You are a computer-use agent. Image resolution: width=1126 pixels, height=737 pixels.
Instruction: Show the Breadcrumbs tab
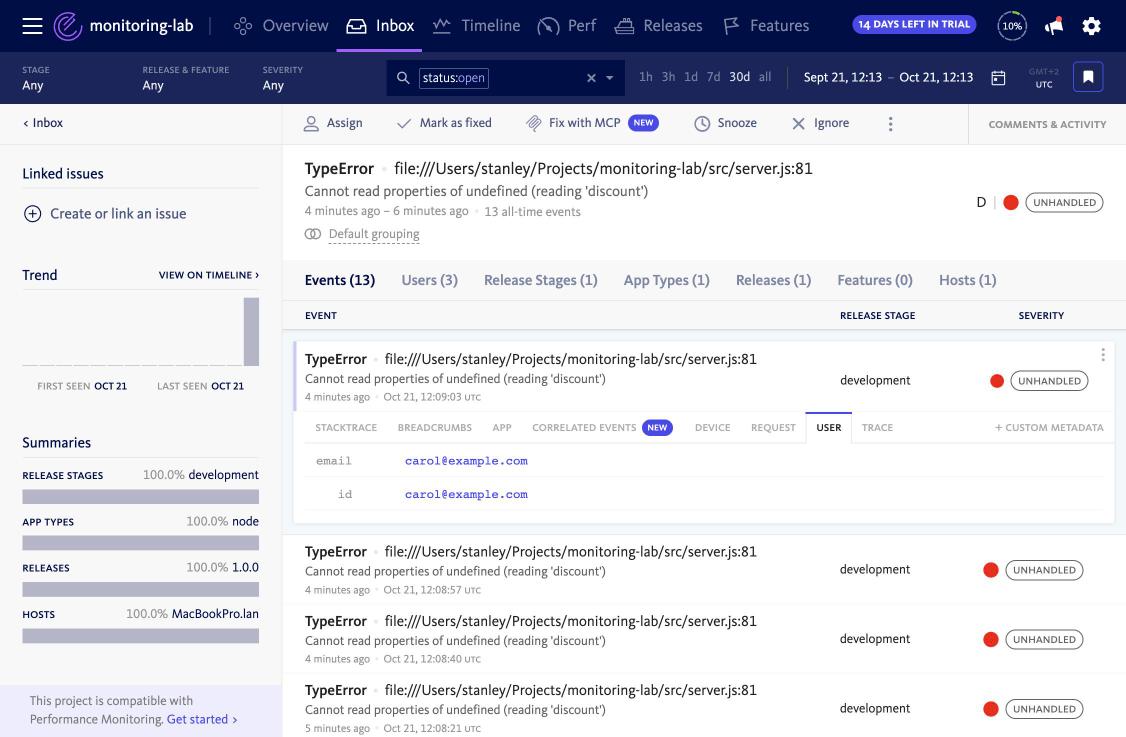(x=434, y=427)
